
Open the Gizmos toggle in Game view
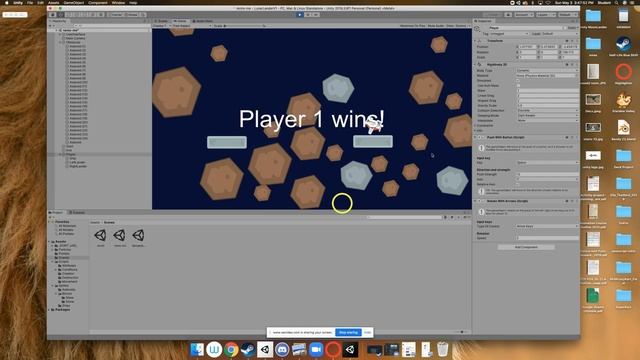coord(461,26)
